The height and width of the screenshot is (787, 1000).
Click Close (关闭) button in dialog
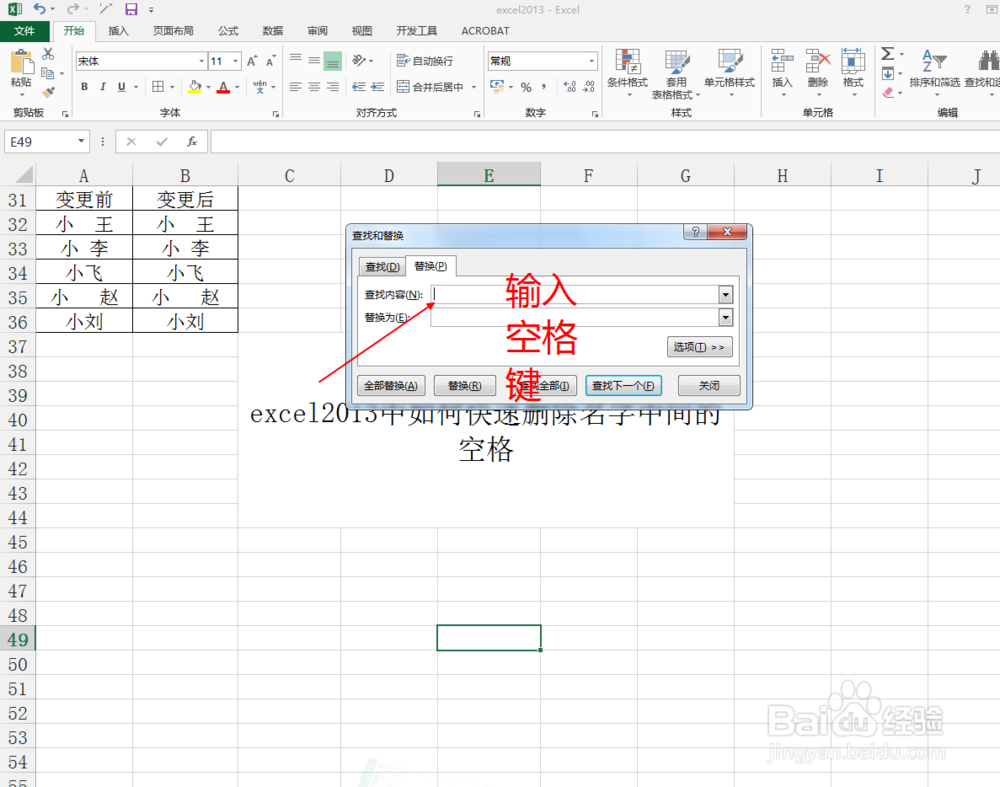[x=709, y=385]
